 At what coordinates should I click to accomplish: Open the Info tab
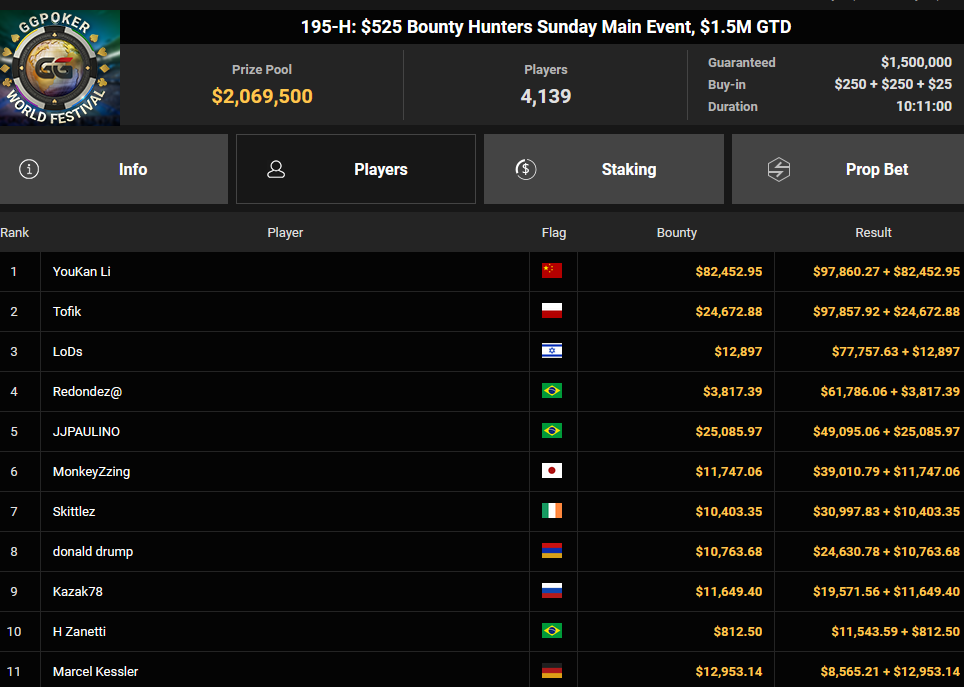coord(114,169)
